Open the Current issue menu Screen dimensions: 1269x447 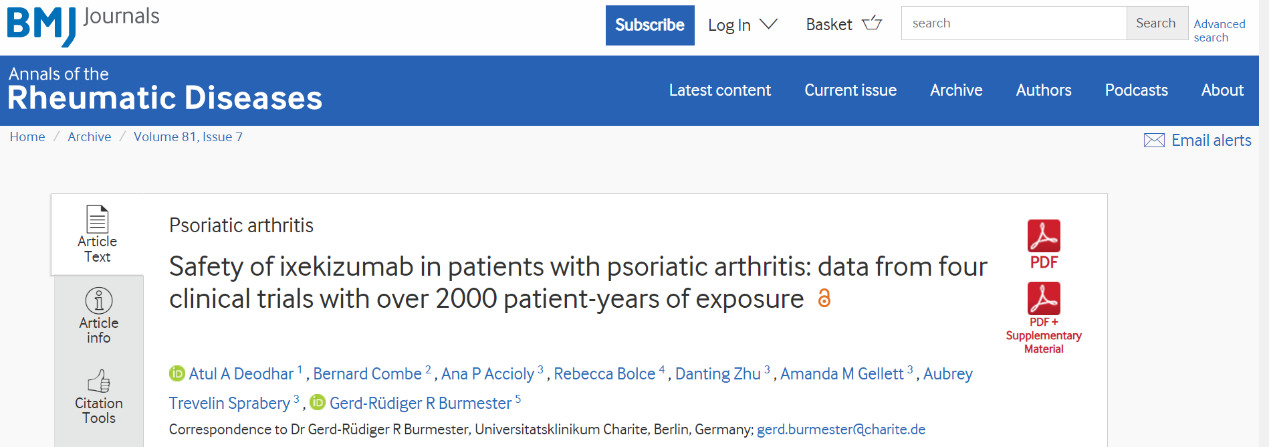pyautogui.click(x=851, y=90)
